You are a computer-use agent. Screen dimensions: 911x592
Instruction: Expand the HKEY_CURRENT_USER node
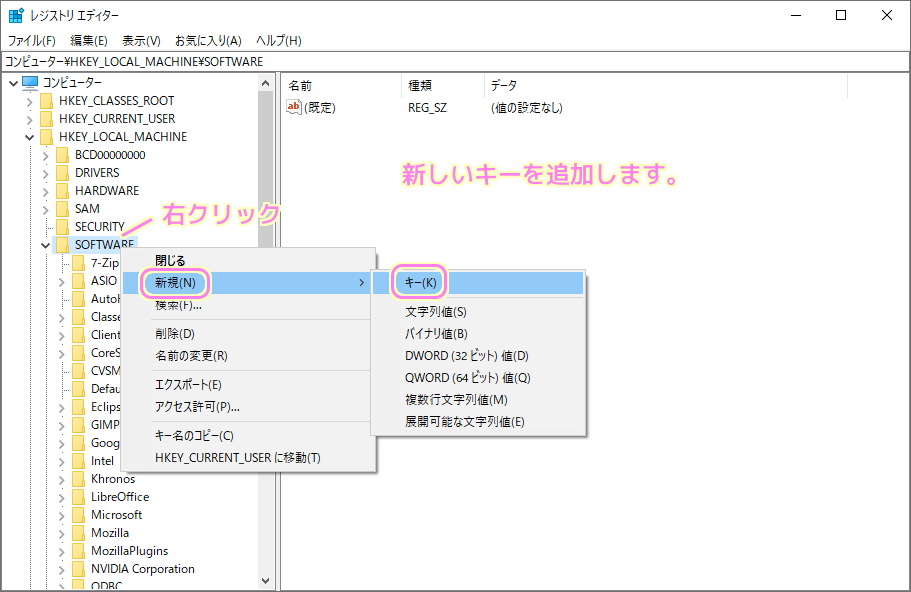click(x=29, y=118)
